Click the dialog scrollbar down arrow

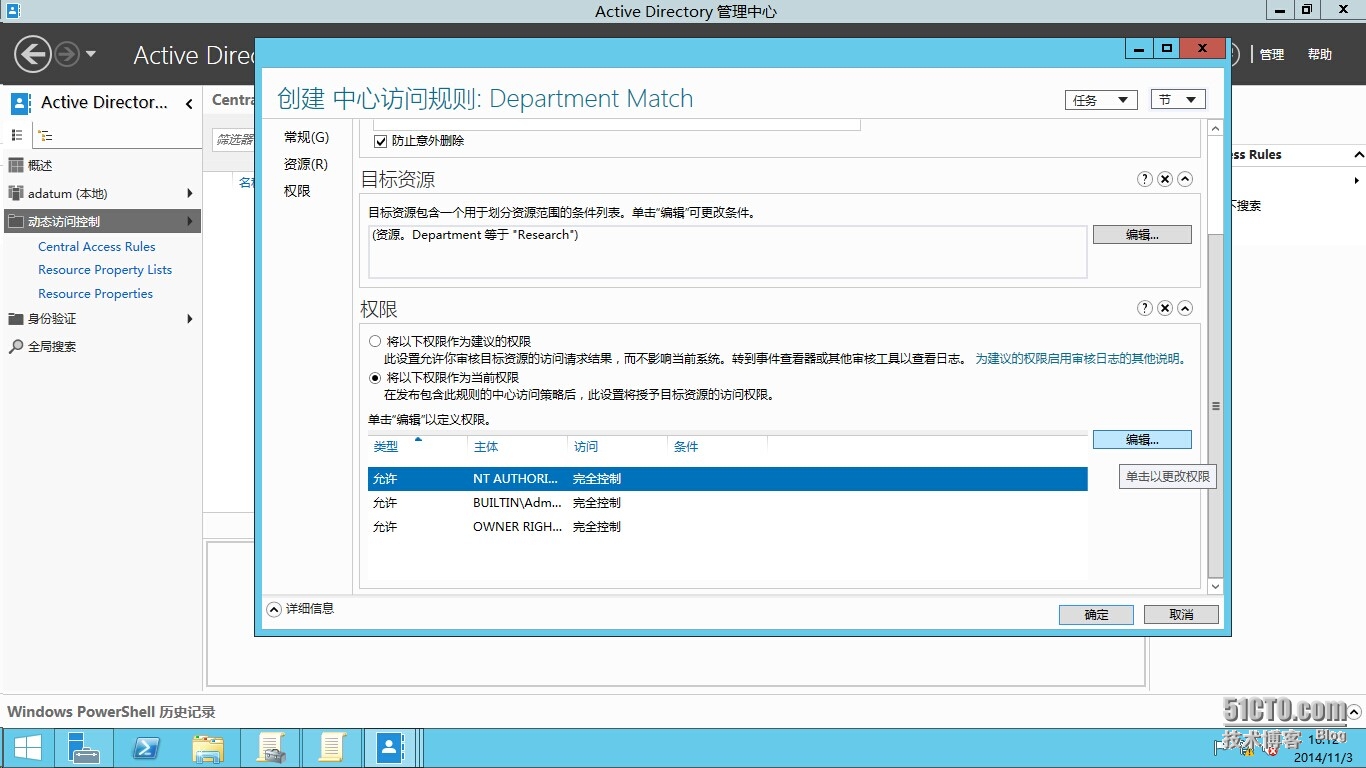point(1216,586)
